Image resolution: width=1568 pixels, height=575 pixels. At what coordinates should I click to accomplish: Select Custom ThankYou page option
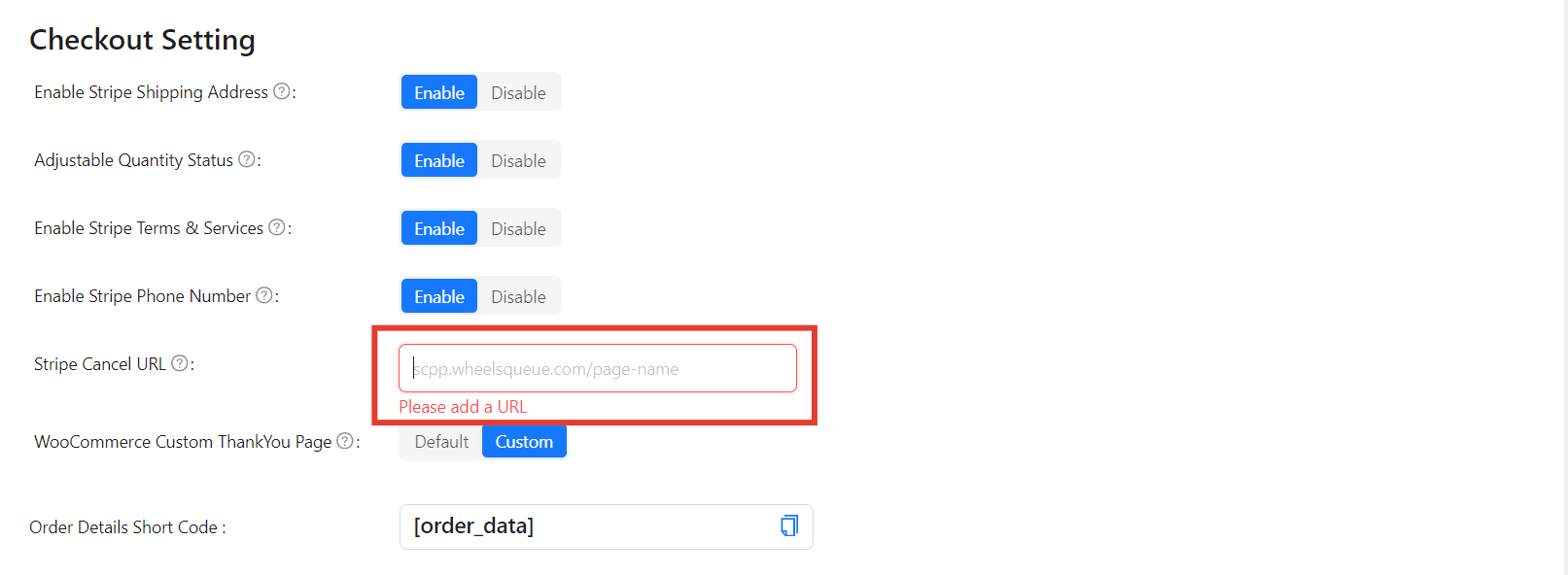524,442
